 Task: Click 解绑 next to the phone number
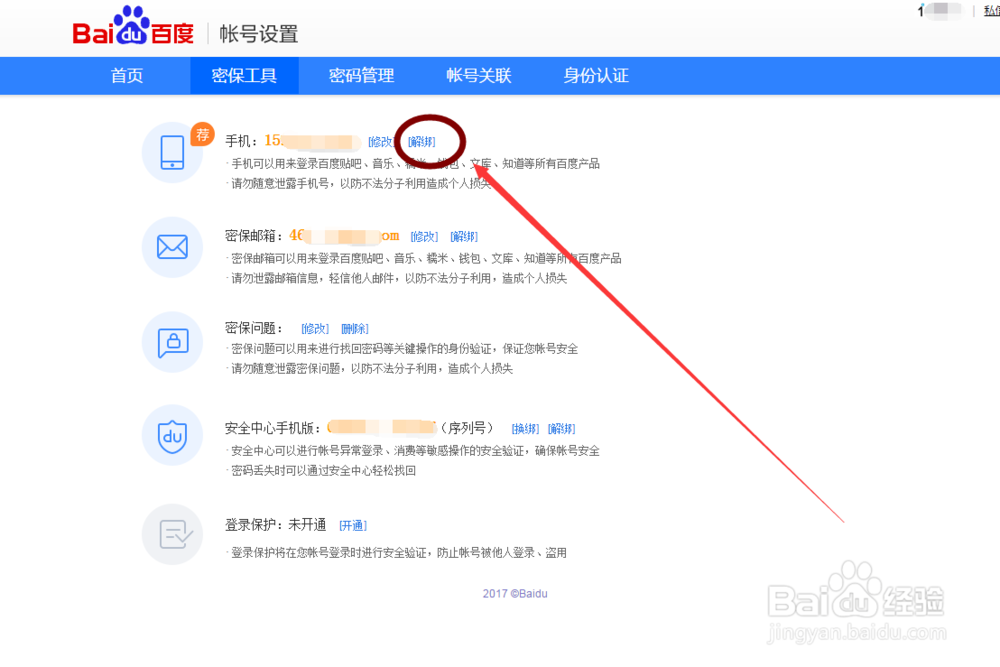[422, 142]
